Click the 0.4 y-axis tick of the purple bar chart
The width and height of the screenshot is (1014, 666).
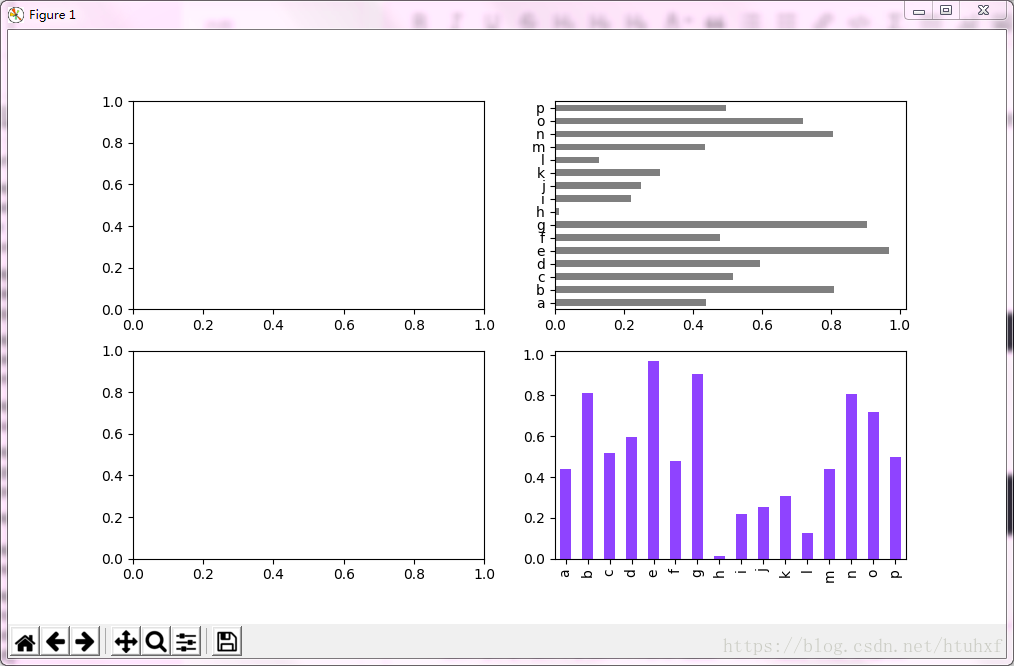pos(534,478)
